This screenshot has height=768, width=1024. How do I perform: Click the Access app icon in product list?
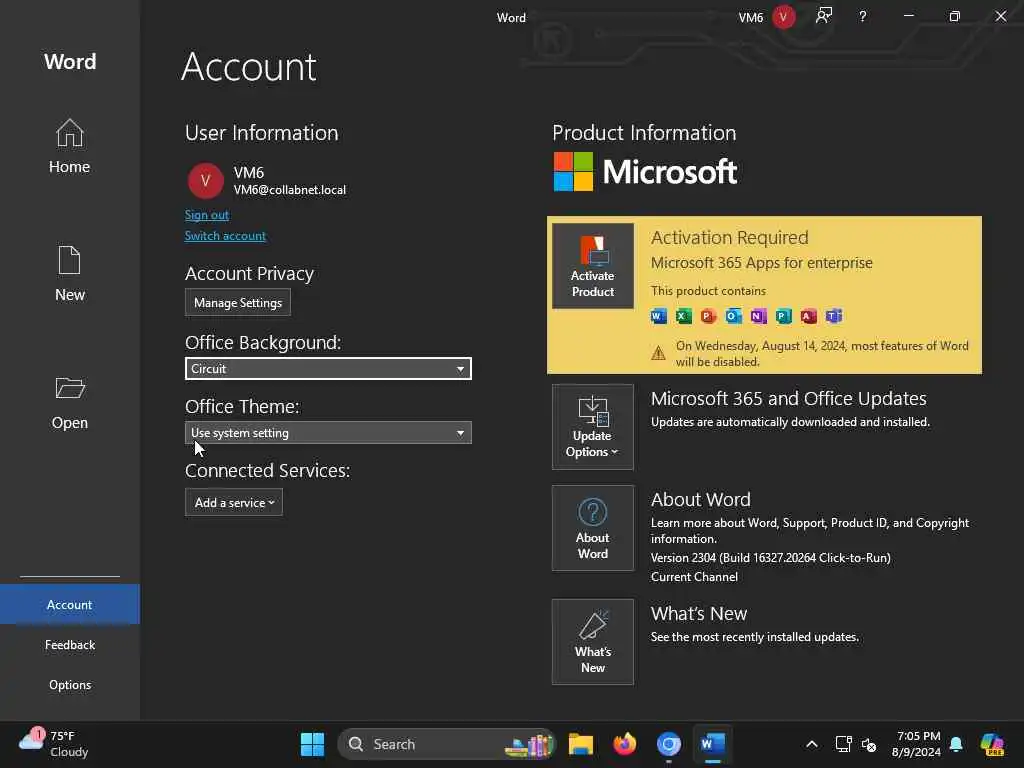(808, 316)
